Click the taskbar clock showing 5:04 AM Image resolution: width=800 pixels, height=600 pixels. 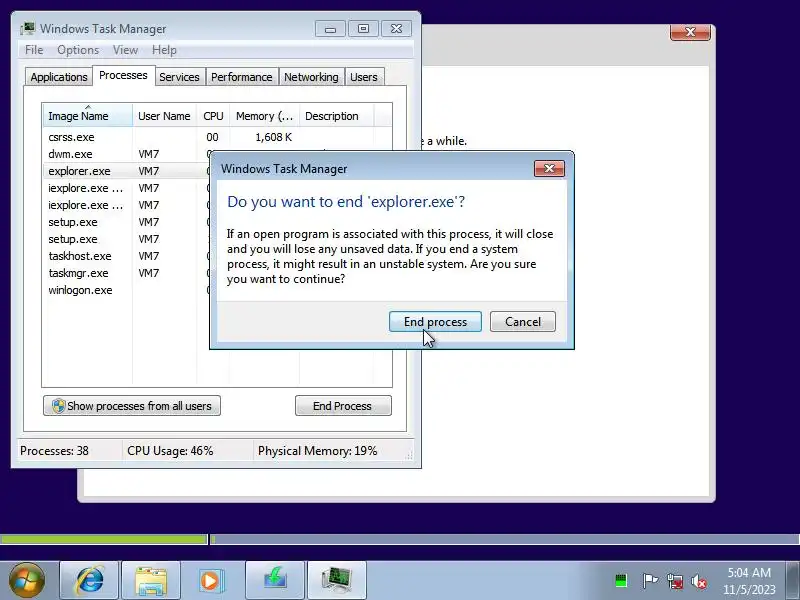coord(748,581)
